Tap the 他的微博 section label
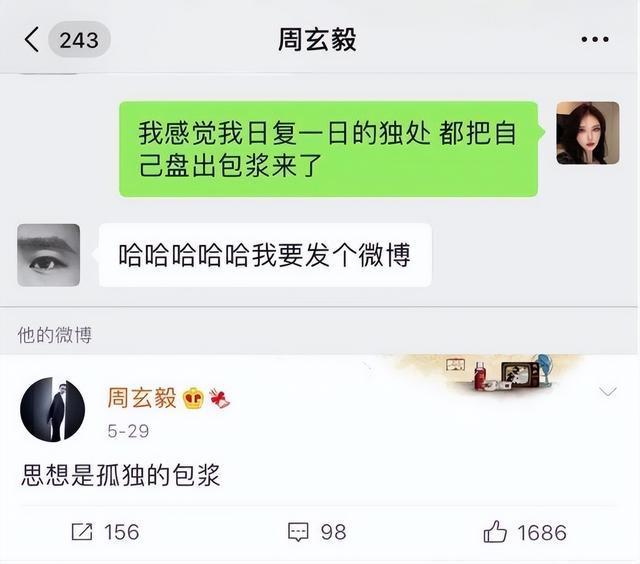Screen dimensions: 640x564 tap(55, 335)
